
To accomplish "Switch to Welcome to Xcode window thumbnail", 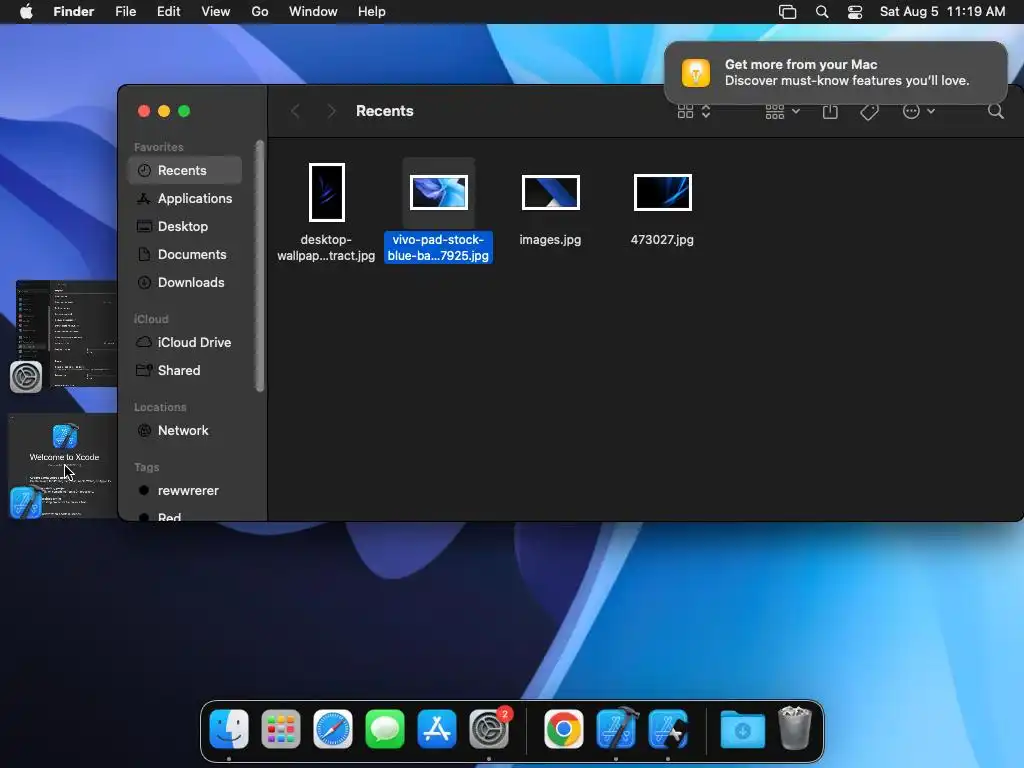I will click(x=63, y=466).
